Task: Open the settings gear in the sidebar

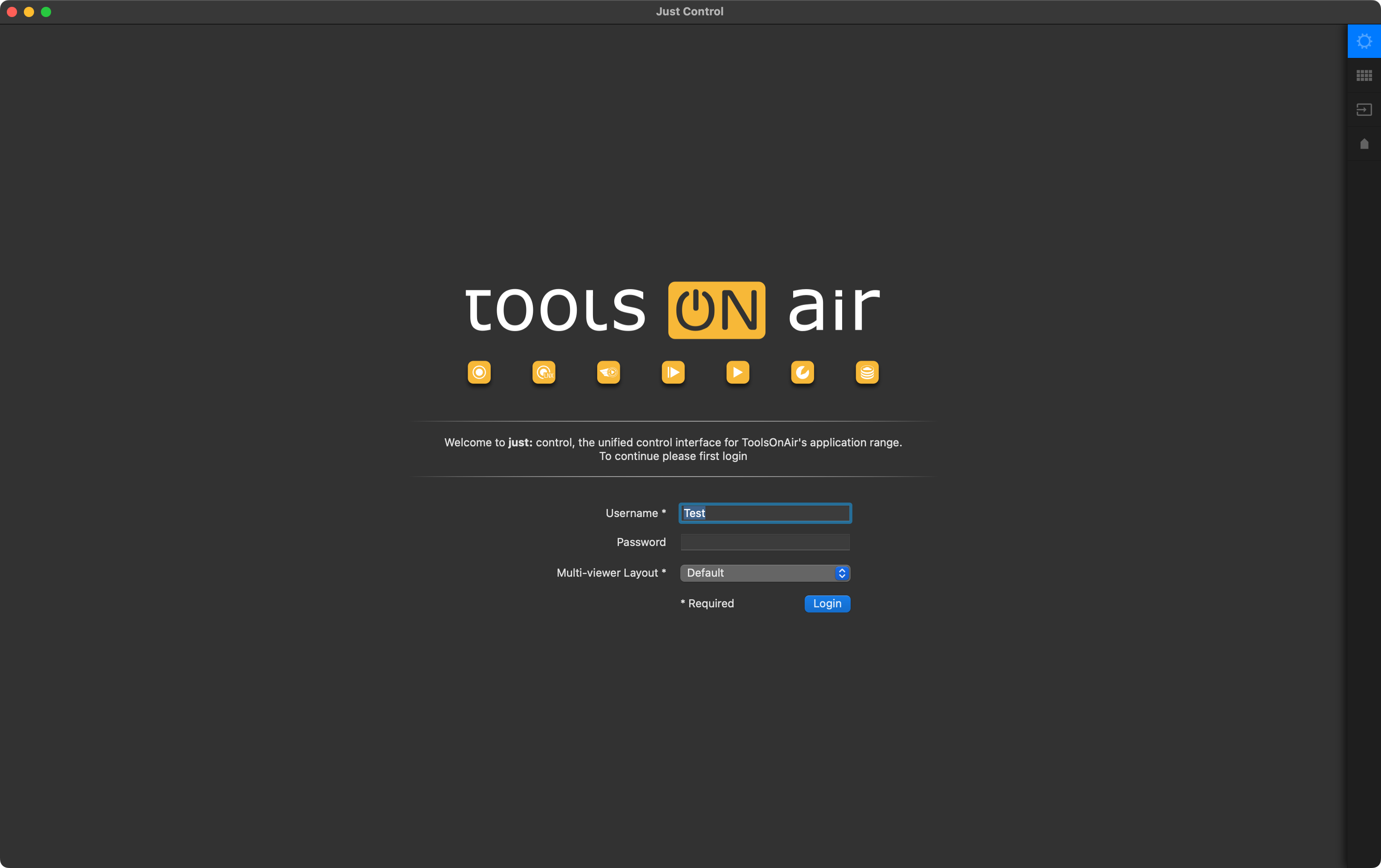Action: pos(1364,41)
